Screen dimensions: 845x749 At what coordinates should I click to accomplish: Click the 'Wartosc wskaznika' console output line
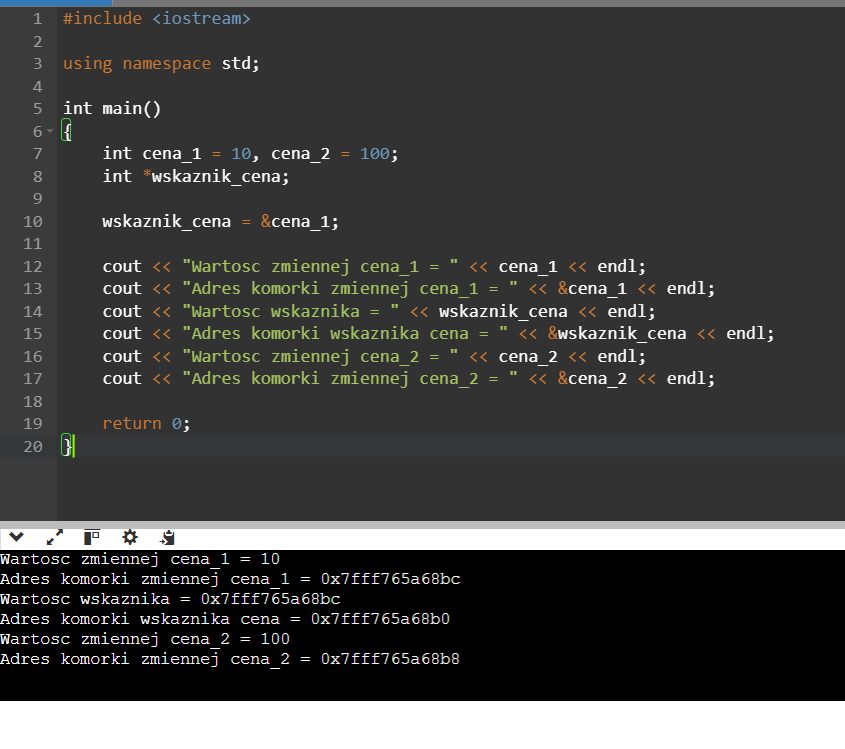(170, 599)
